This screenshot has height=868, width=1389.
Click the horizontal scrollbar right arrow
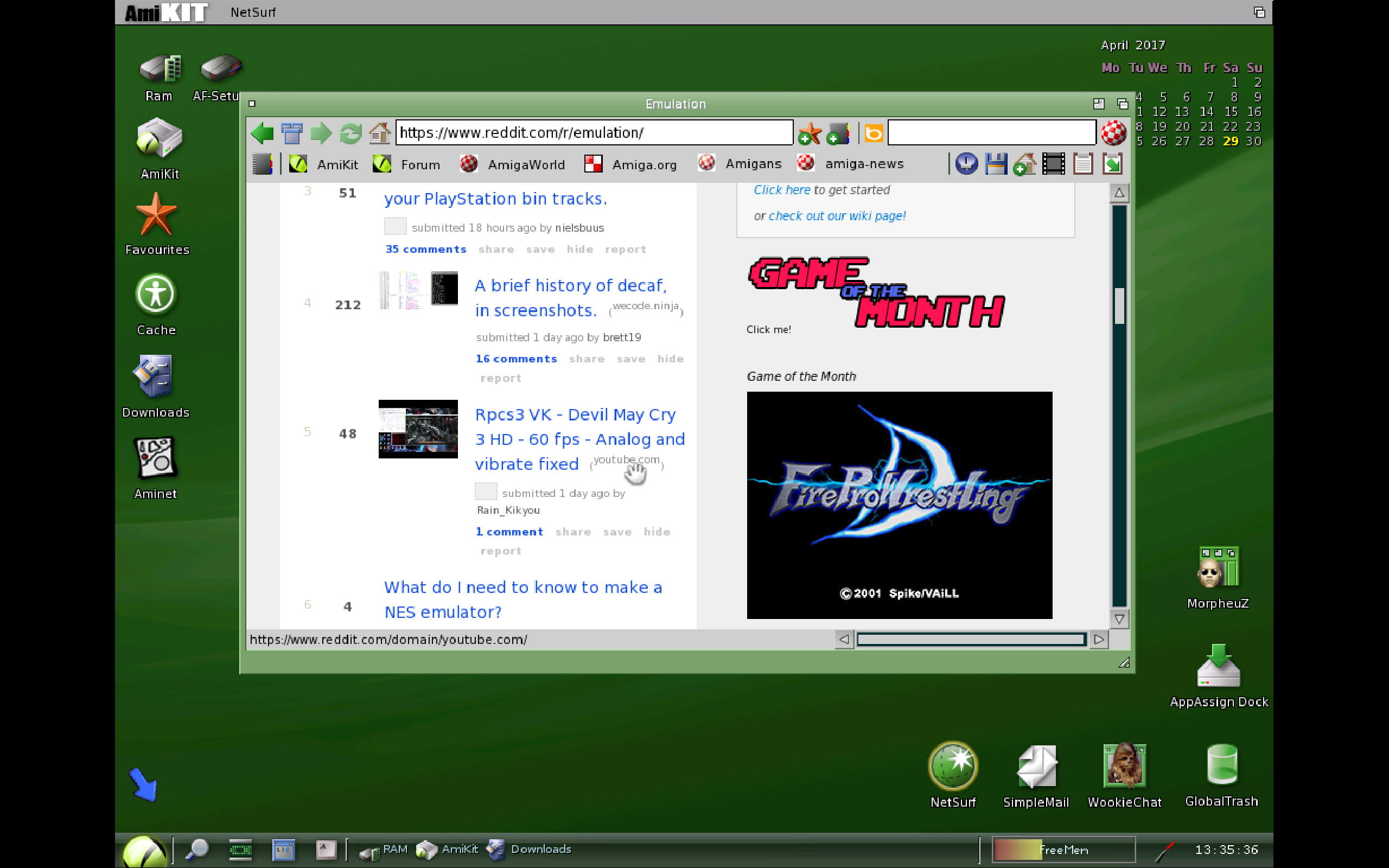[x=1099, y=639]
